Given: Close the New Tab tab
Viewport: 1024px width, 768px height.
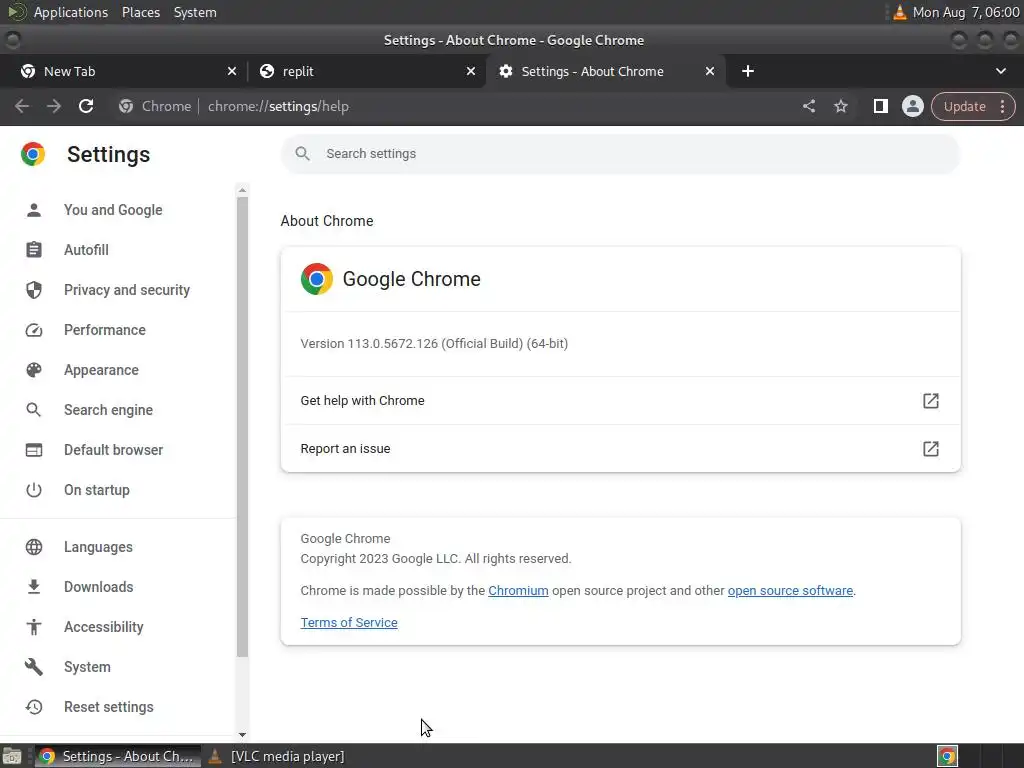Looking at the screenshot, I should 232,71.
